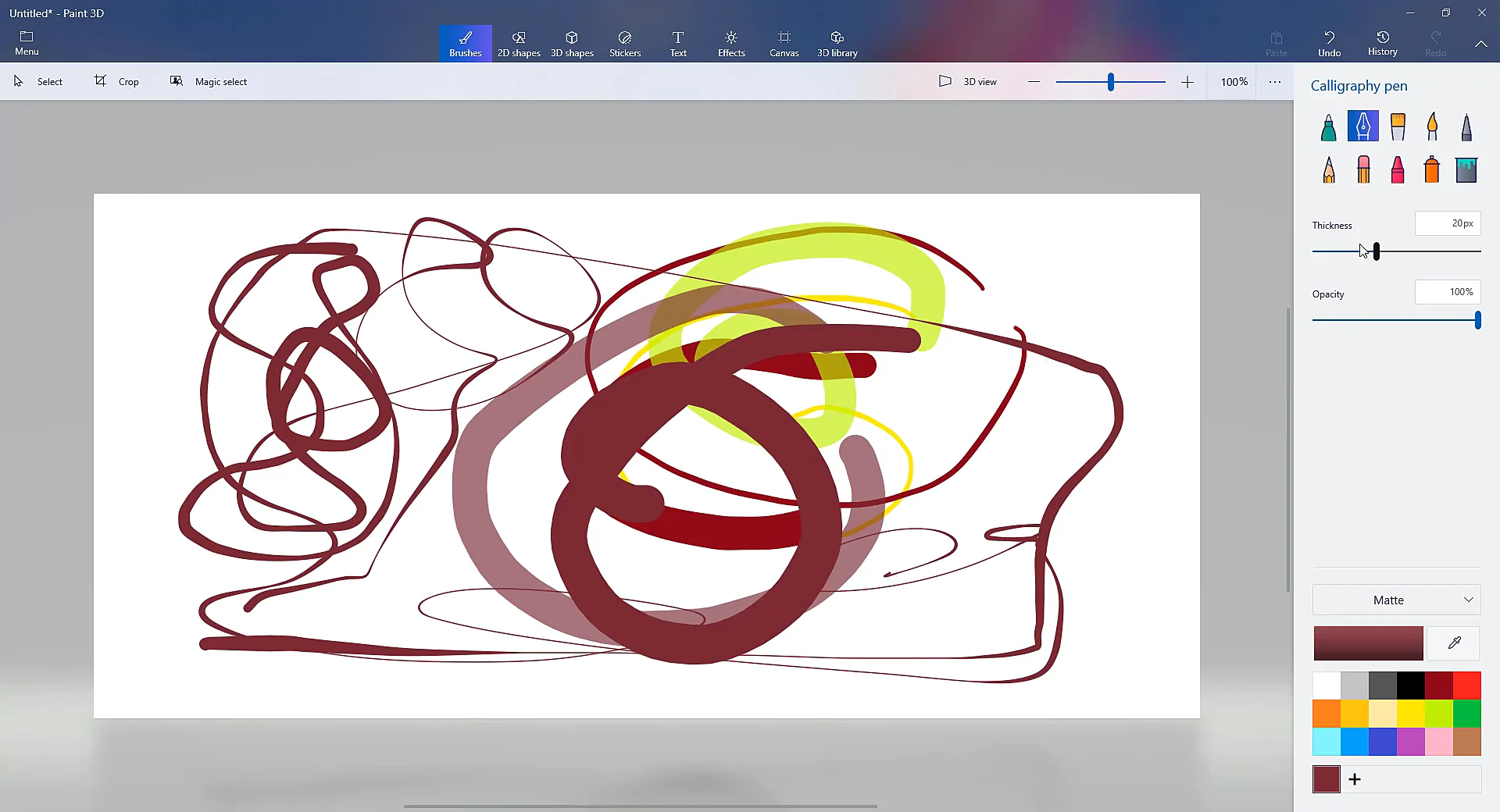Open the Stickers tab
This screenshot has width=1500, height=812.
tap(625, 44)
